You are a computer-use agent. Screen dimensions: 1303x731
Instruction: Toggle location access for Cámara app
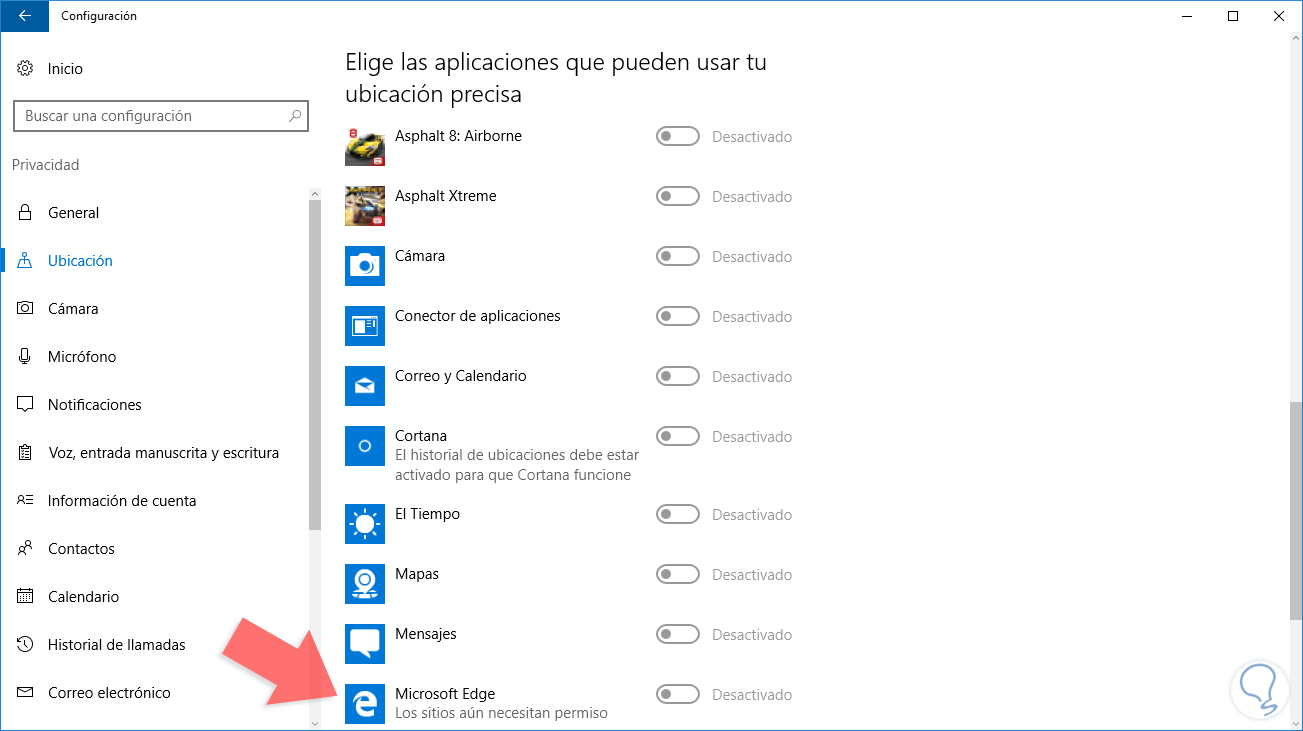tap(677, 256)
